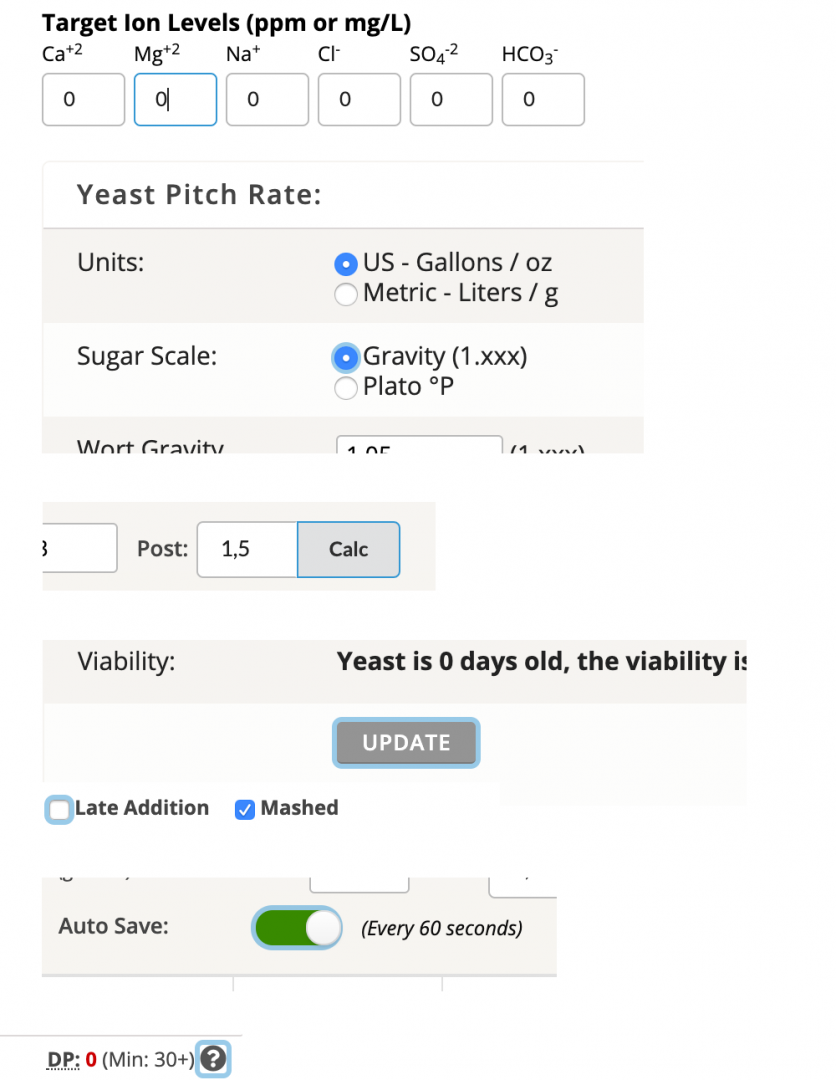Screen dimensions: 836x1080
Task: Check the Late Addition checkbox
Action: point(59,809)
